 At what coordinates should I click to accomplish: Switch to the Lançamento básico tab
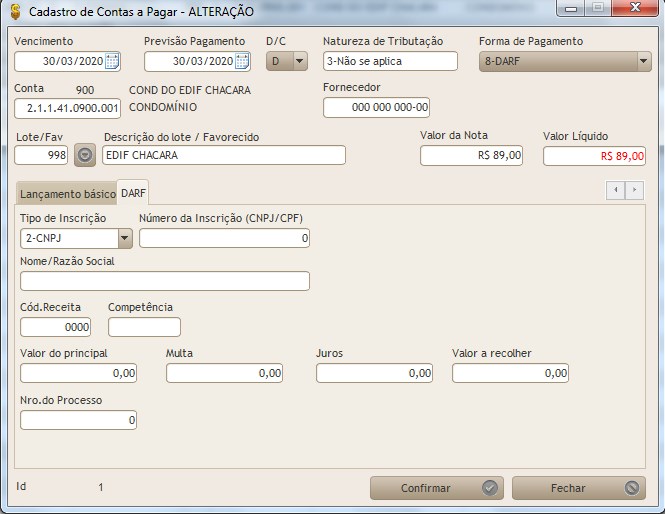pyautogui.click(x=66, y=193)
